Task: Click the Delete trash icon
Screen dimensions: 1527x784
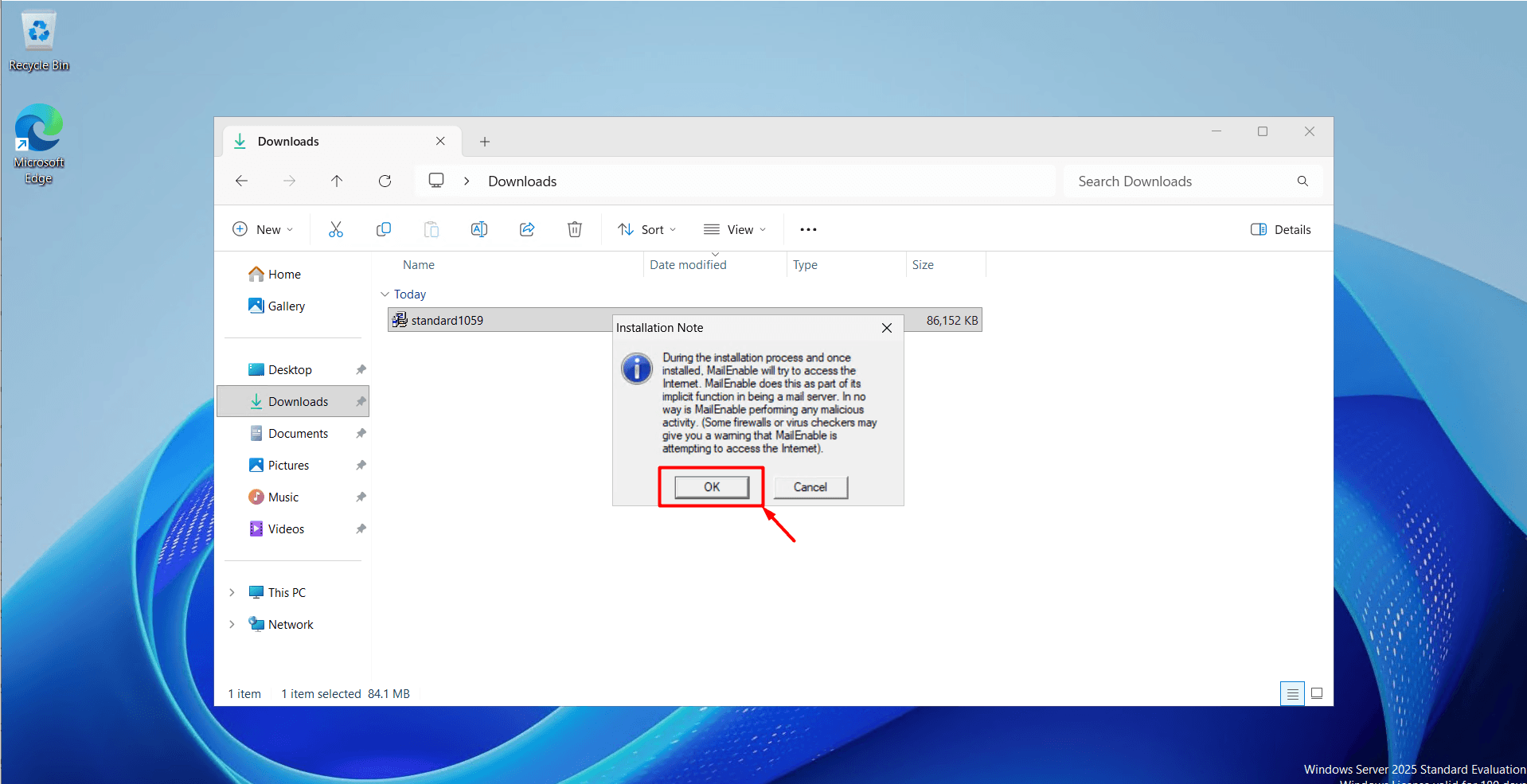Action: point(575,229)
